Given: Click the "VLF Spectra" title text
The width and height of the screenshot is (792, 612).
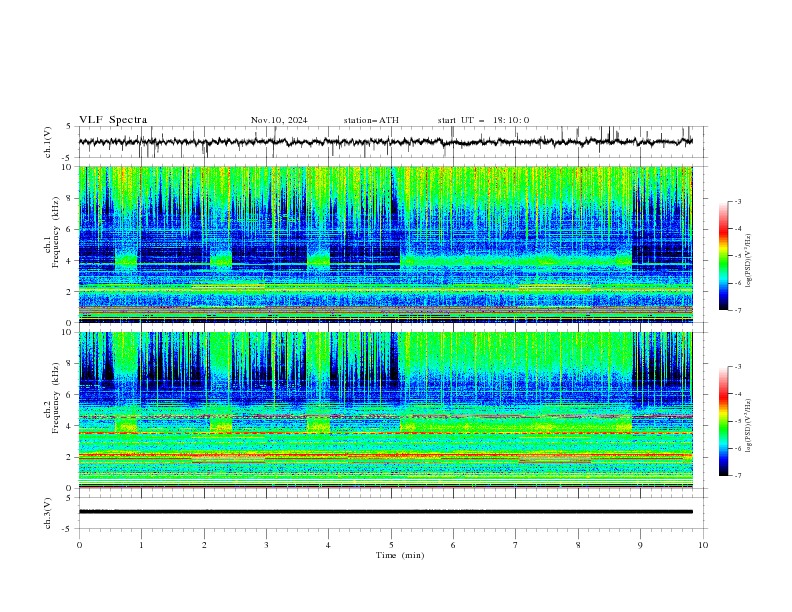Looking at the screenshot, I should [x=113, y=120].
